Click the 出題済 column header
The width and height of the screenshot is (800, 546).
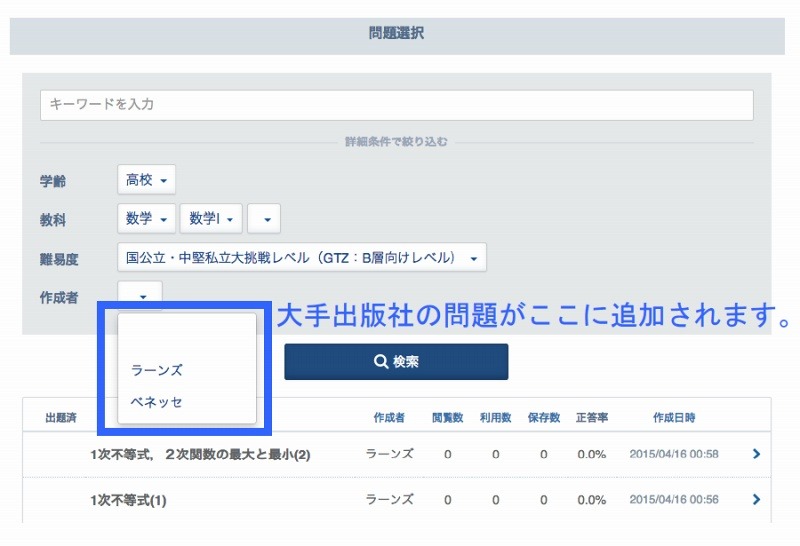[x=61, y=418]
